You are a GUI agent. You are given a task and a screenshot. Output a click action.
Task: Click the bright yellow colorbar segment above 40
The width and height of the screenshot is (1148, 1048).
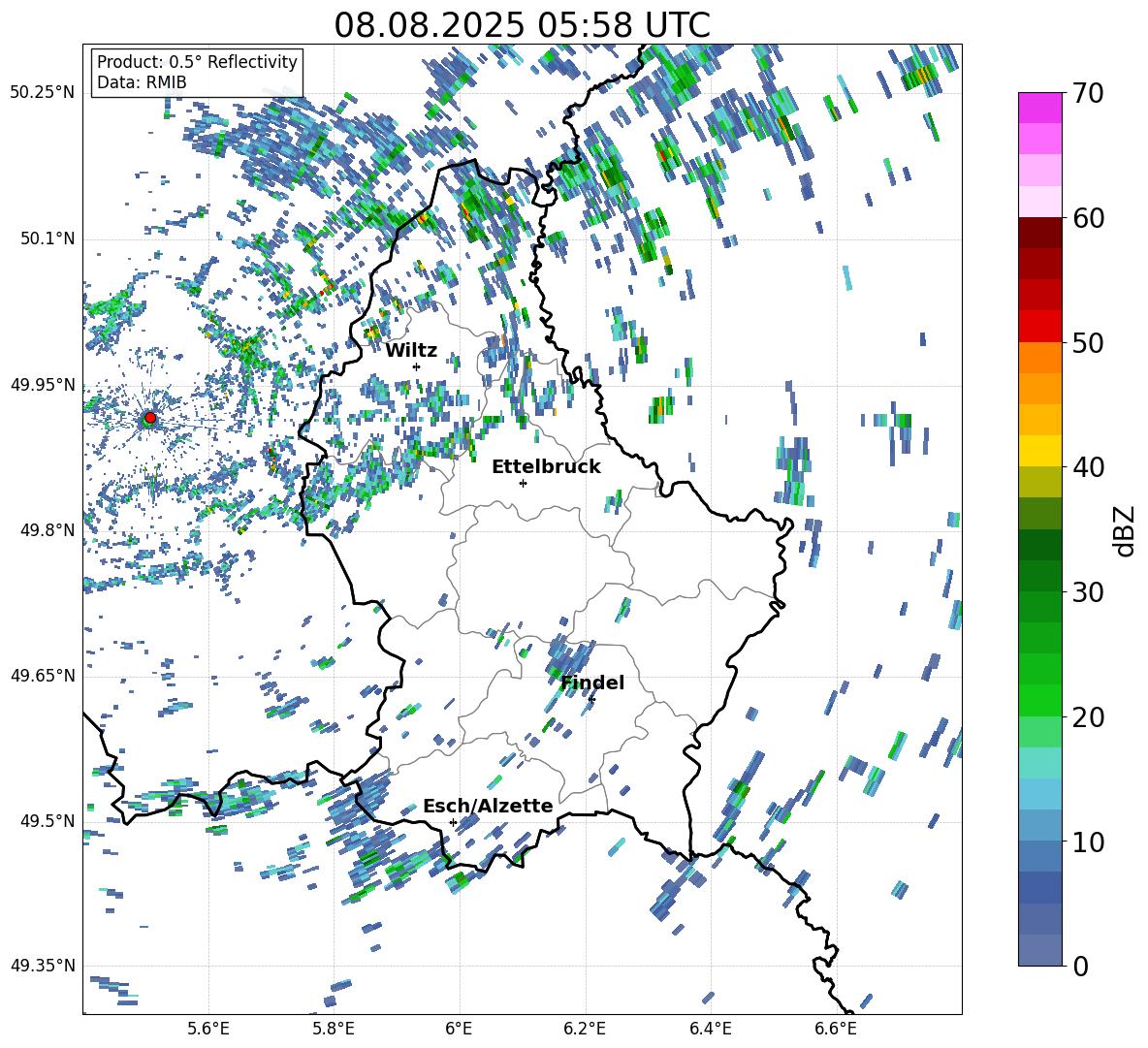1039,451
